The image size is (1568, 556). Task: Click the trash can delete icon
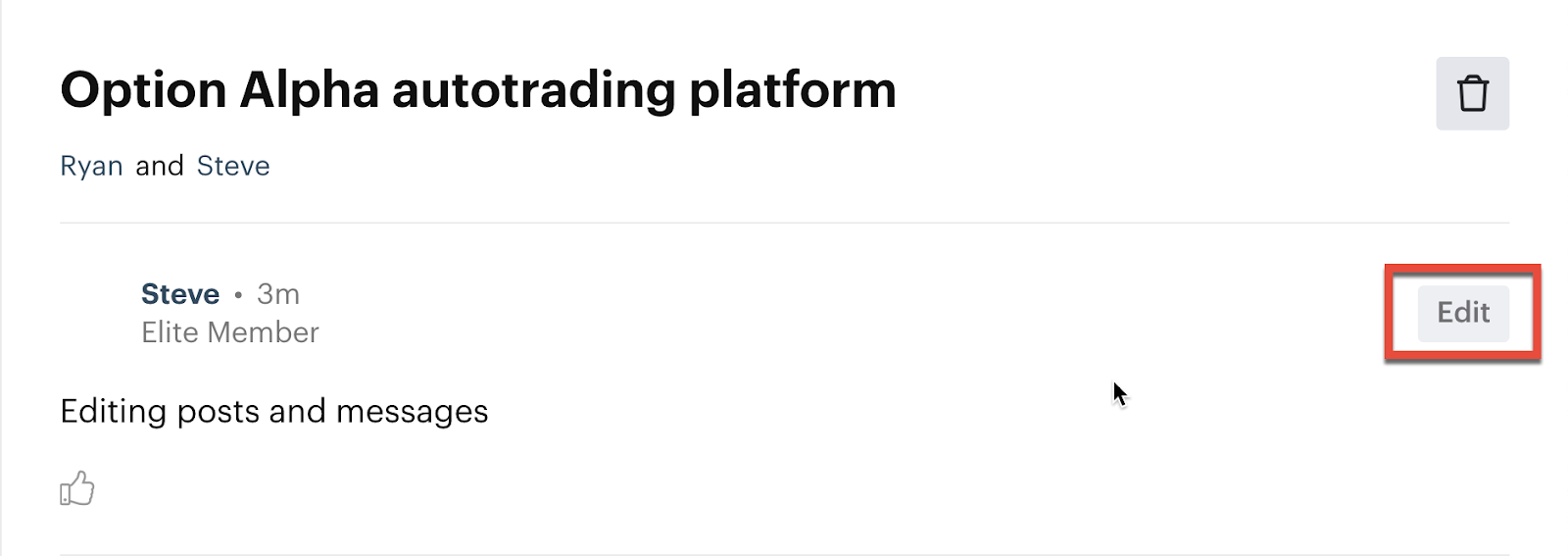[x=1472, y=93]
